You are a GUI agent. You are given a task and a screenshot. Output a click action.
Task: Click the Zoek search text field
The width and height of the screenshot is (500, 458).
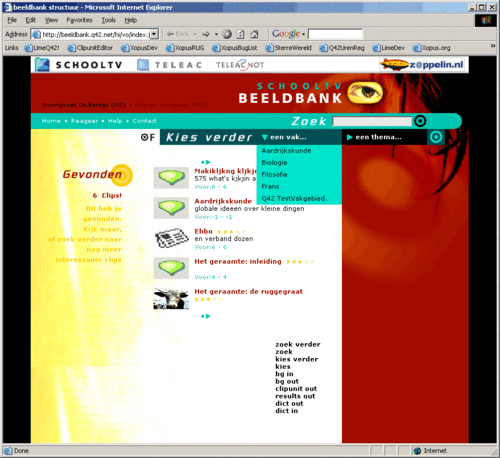(x=372, y=121)
